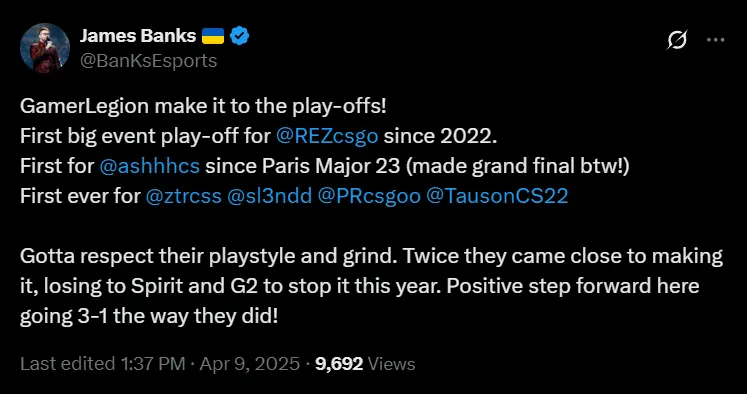This screenshot has height=394, width=747.
Task: Click the Apr 9, 2025 date
Action: click(250, 364)
